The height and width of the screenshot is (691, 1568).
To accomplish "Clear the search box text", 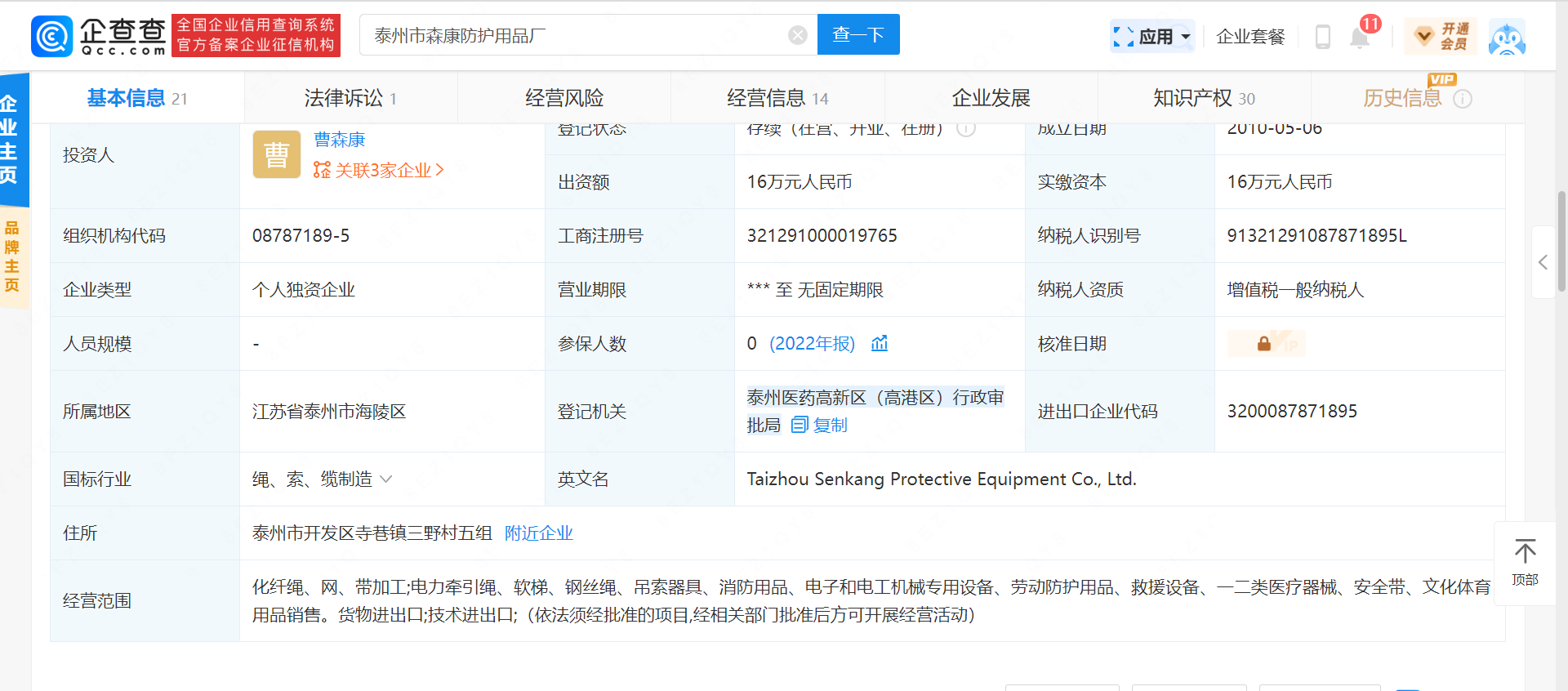I will (x=798, y=35).
